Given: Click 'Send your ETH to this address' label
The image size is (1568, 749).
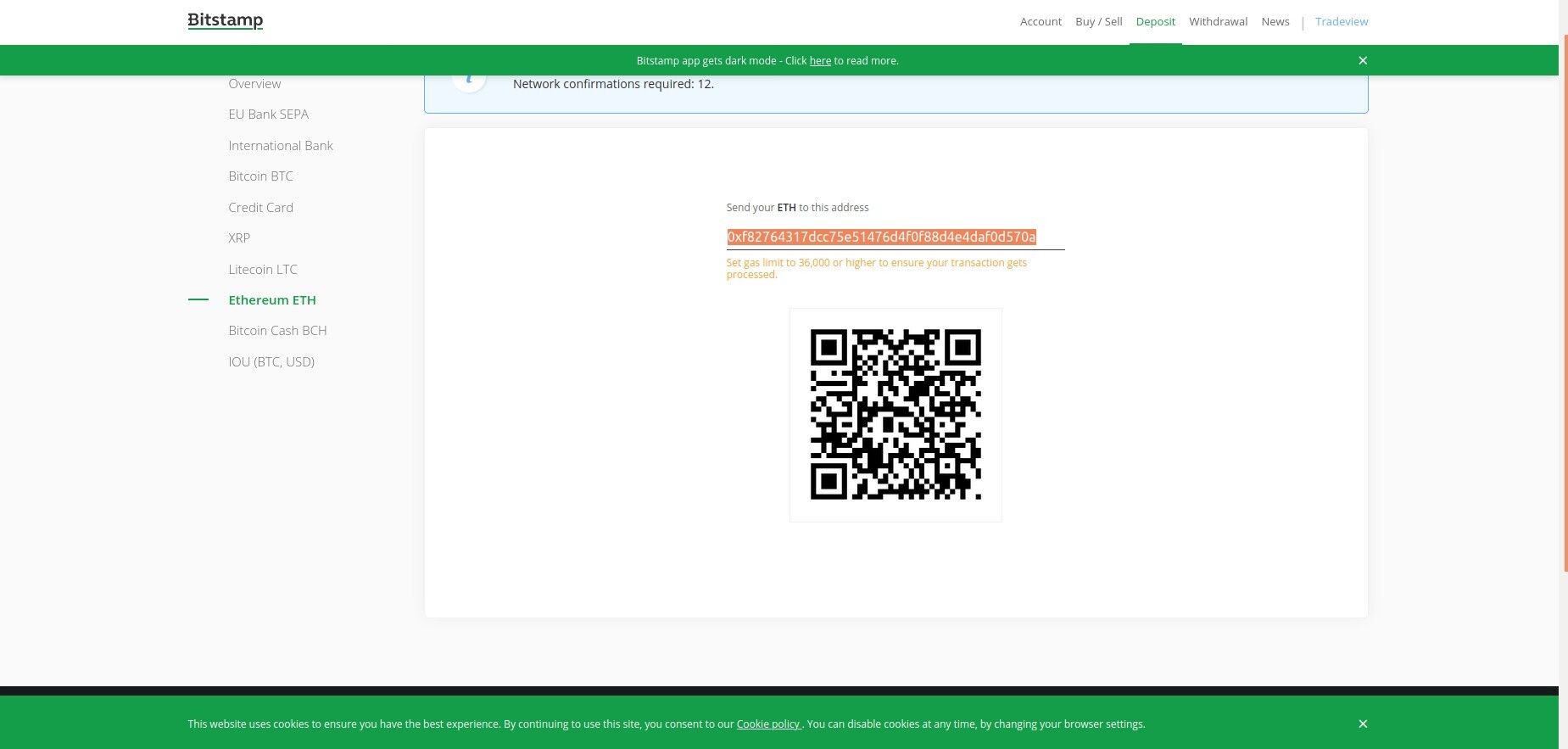Looking at the screenshot, I should pyautogui.click(x=797, y=208).
